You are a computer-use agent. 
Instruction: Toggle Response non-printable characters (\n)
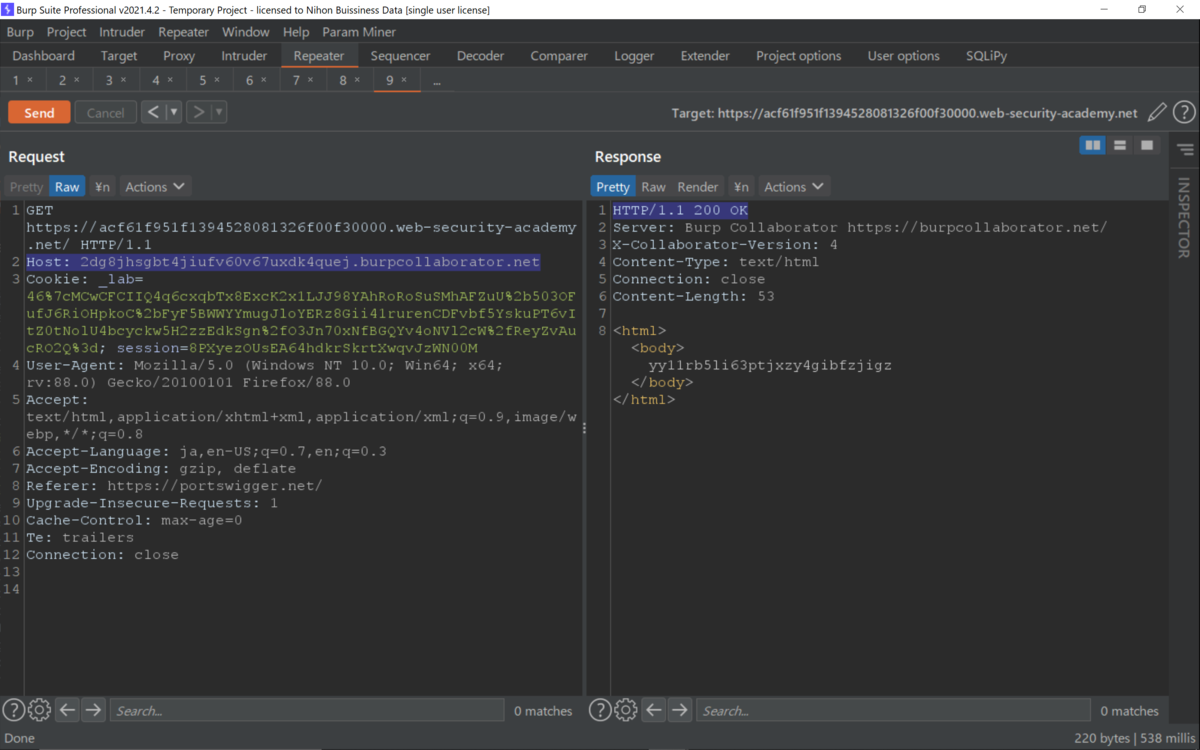click(741, 187)
